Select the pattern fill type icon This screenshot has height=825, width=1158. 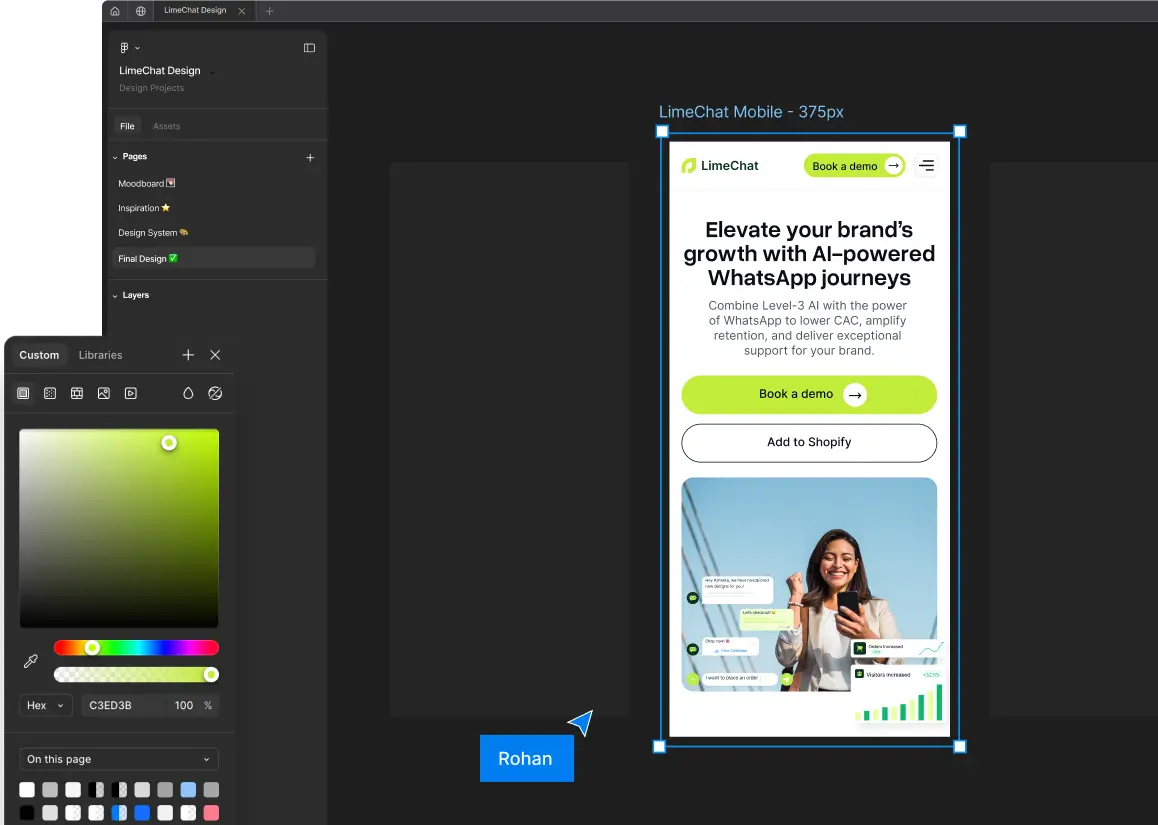click(x=77, y=393)
